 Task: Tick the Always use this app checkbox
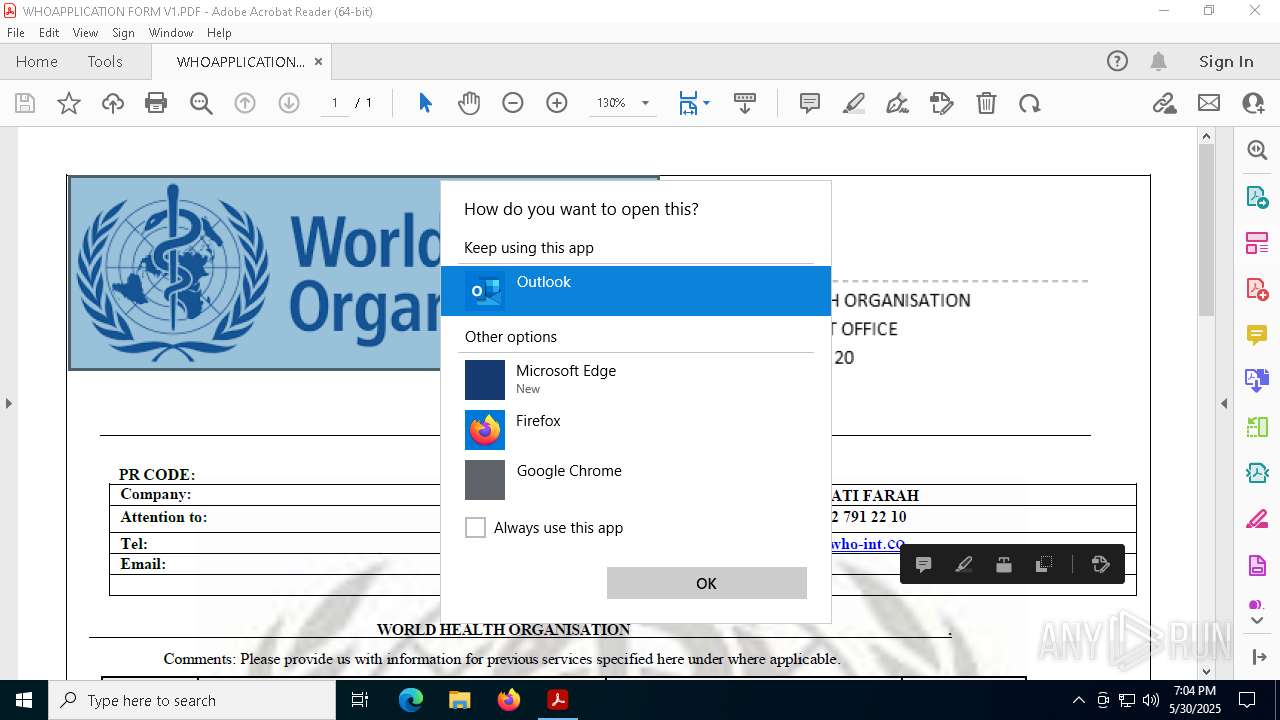(476, 528)
